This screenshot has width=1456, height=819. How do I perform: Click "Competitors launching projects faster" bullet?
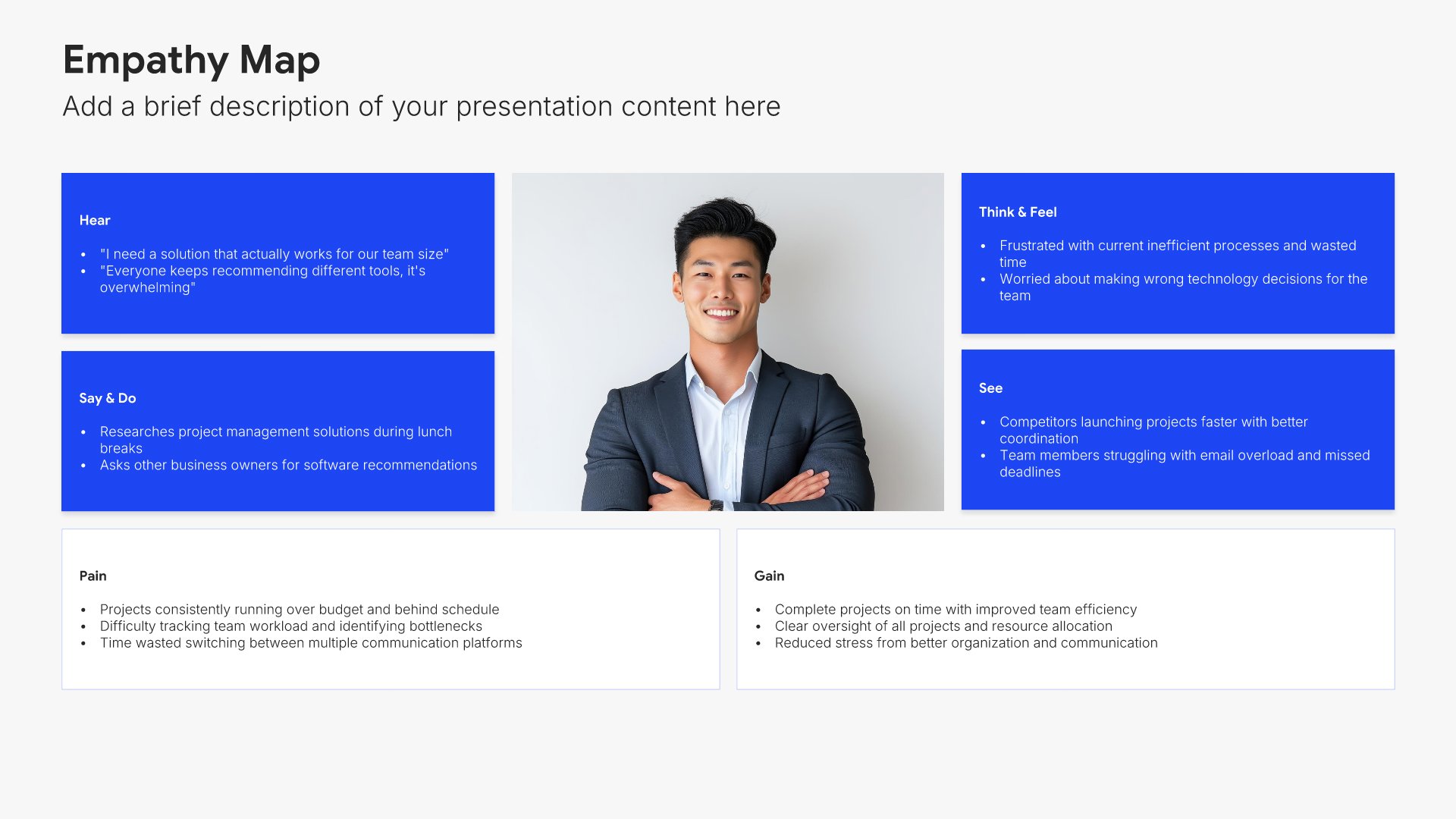tap(1153, 430)
